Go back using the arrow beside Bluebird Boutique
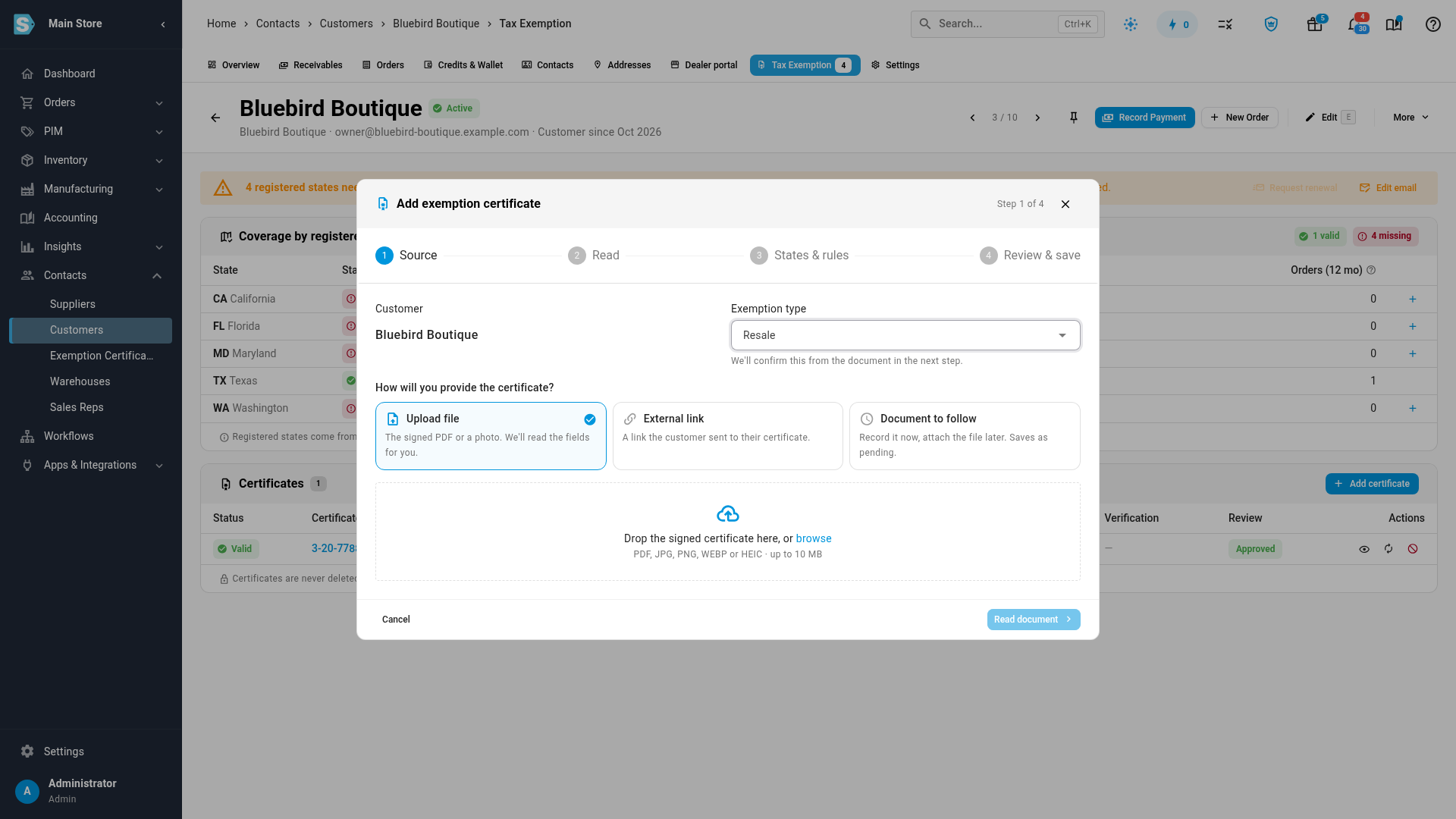Image resolution: width=1456 pixels, height=819 pixels. pos(215,118)
